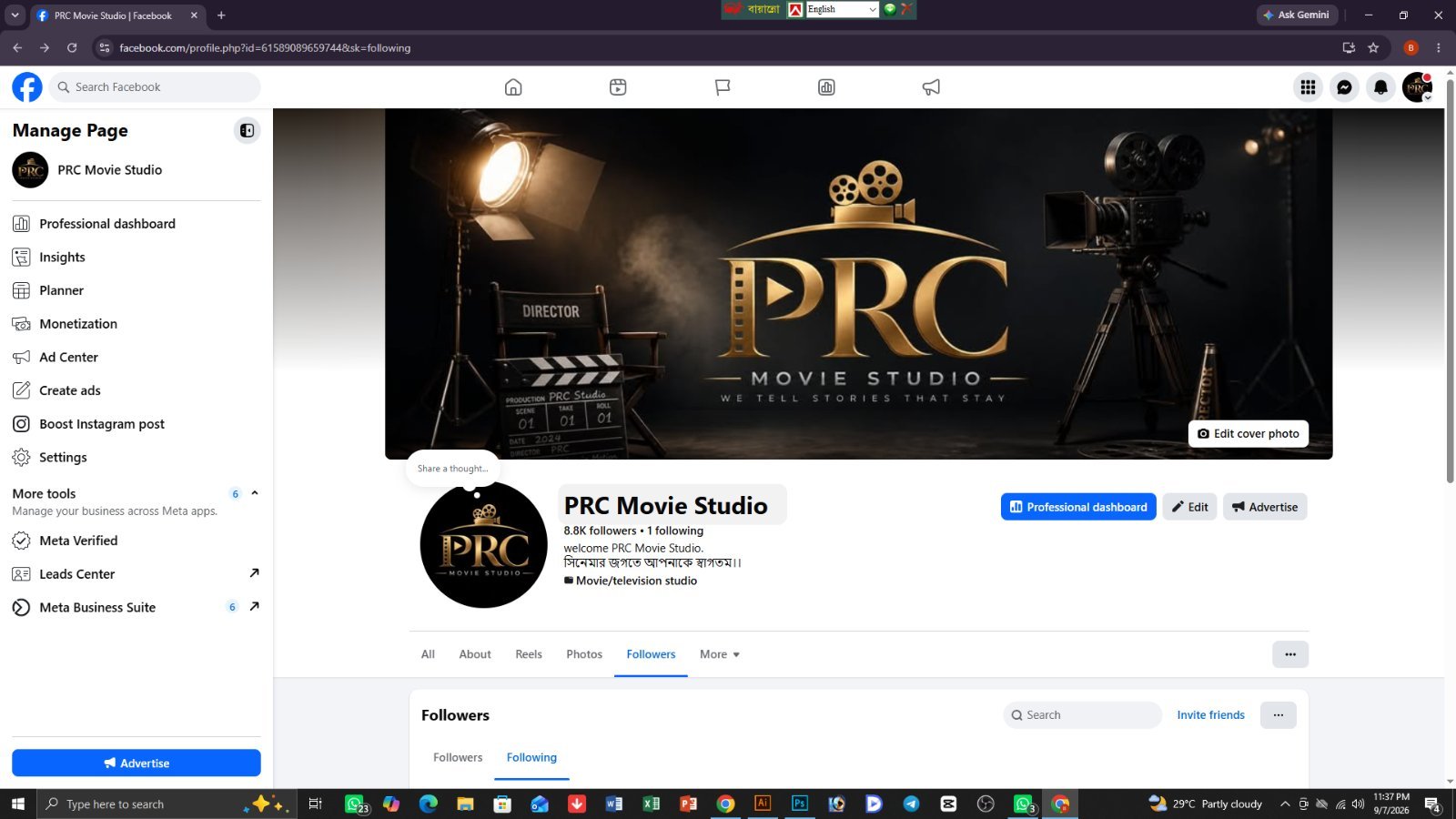This screenshot has height=819, width=1456.
Task: Click the 1 following link
Action: coord(675,531)
